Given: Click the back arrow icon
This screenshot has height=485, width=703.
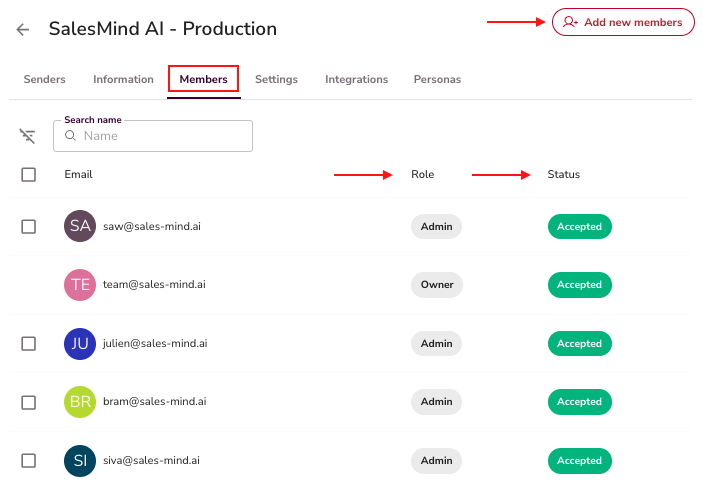Looking at the screenshot, I should click(23, 30).
